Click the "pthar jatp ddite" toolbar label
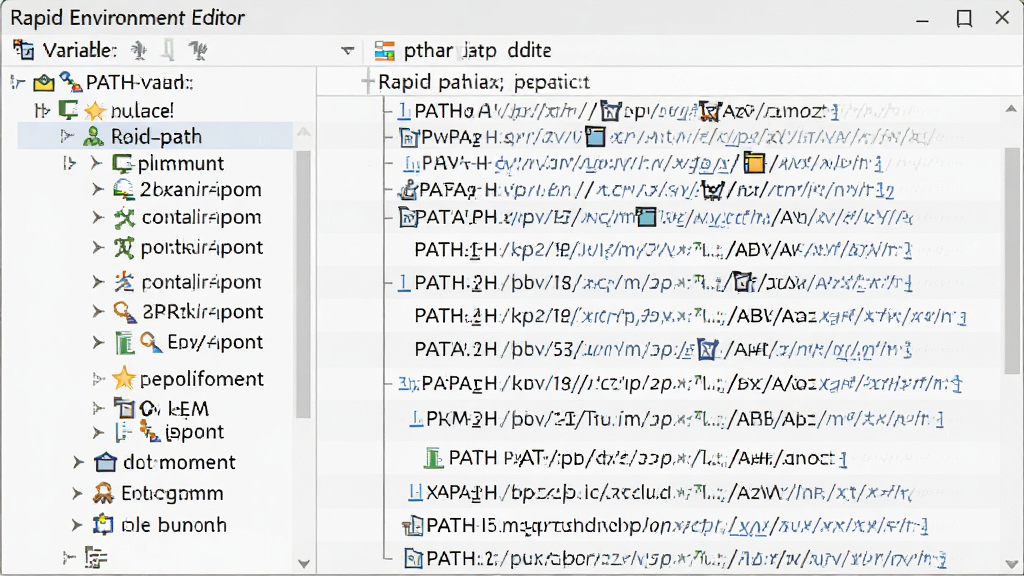The height and width of the screenshot is (576, 1024). (477, 50)
